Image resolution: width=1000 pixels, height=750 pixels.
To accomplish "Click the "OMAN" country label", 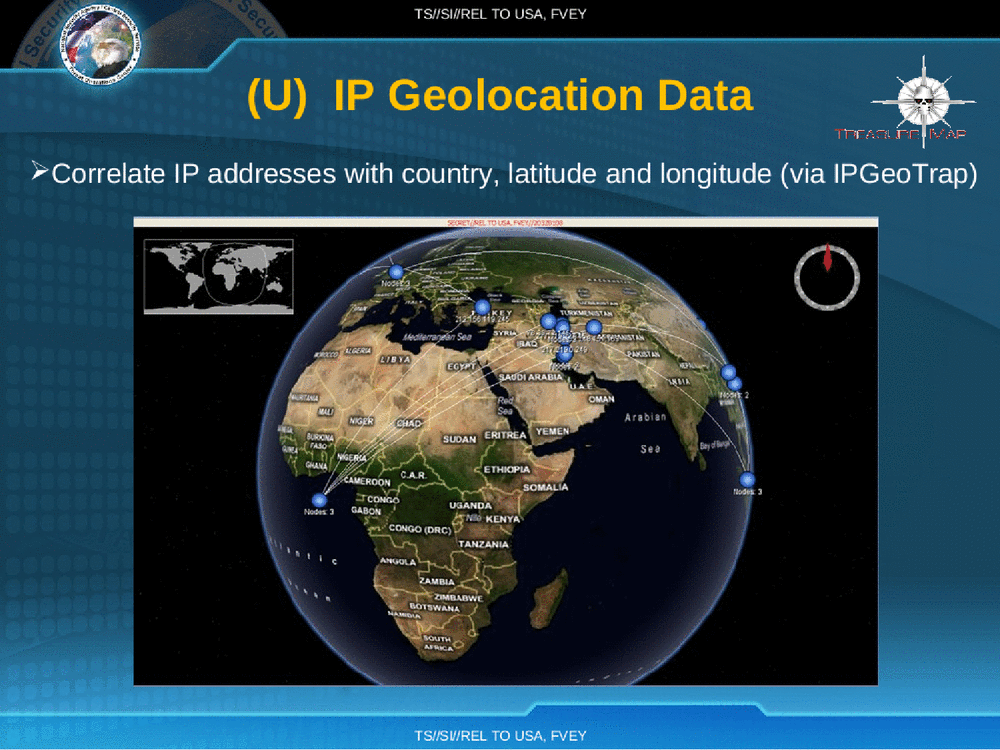I will coord(601,399).
